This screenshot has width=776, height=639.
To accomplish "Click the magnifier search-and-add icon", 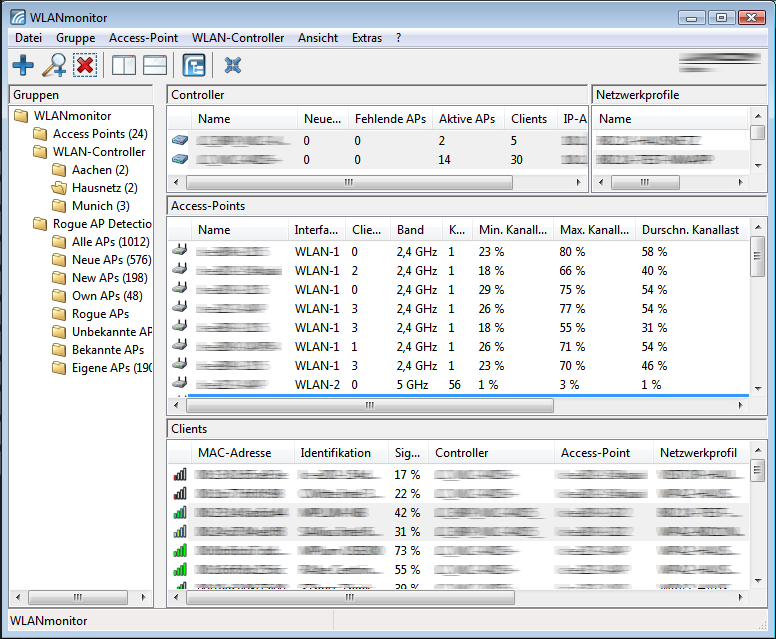I will pos(54,66).
